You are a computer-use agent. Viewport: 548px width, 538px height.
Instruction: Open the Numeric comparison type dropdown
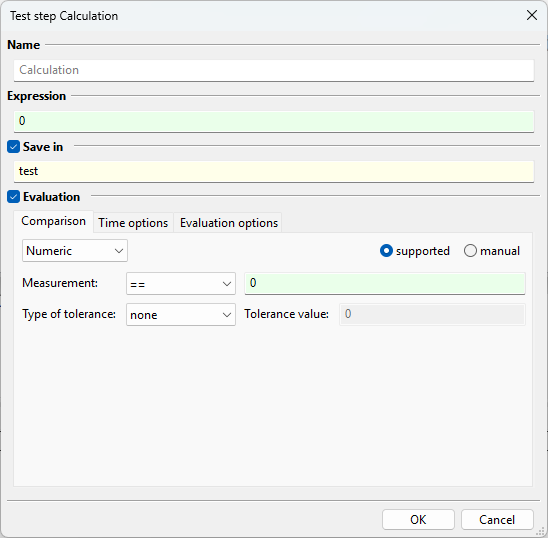click(75, 251)
